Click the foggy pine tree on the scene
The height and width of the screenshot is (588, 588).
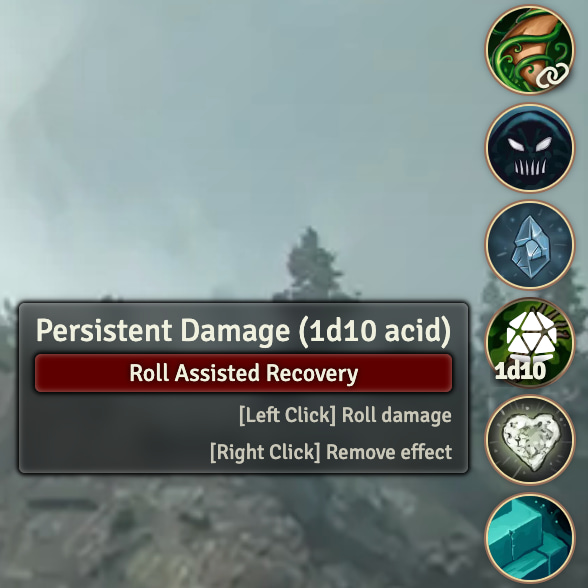[x=311, y=262]
